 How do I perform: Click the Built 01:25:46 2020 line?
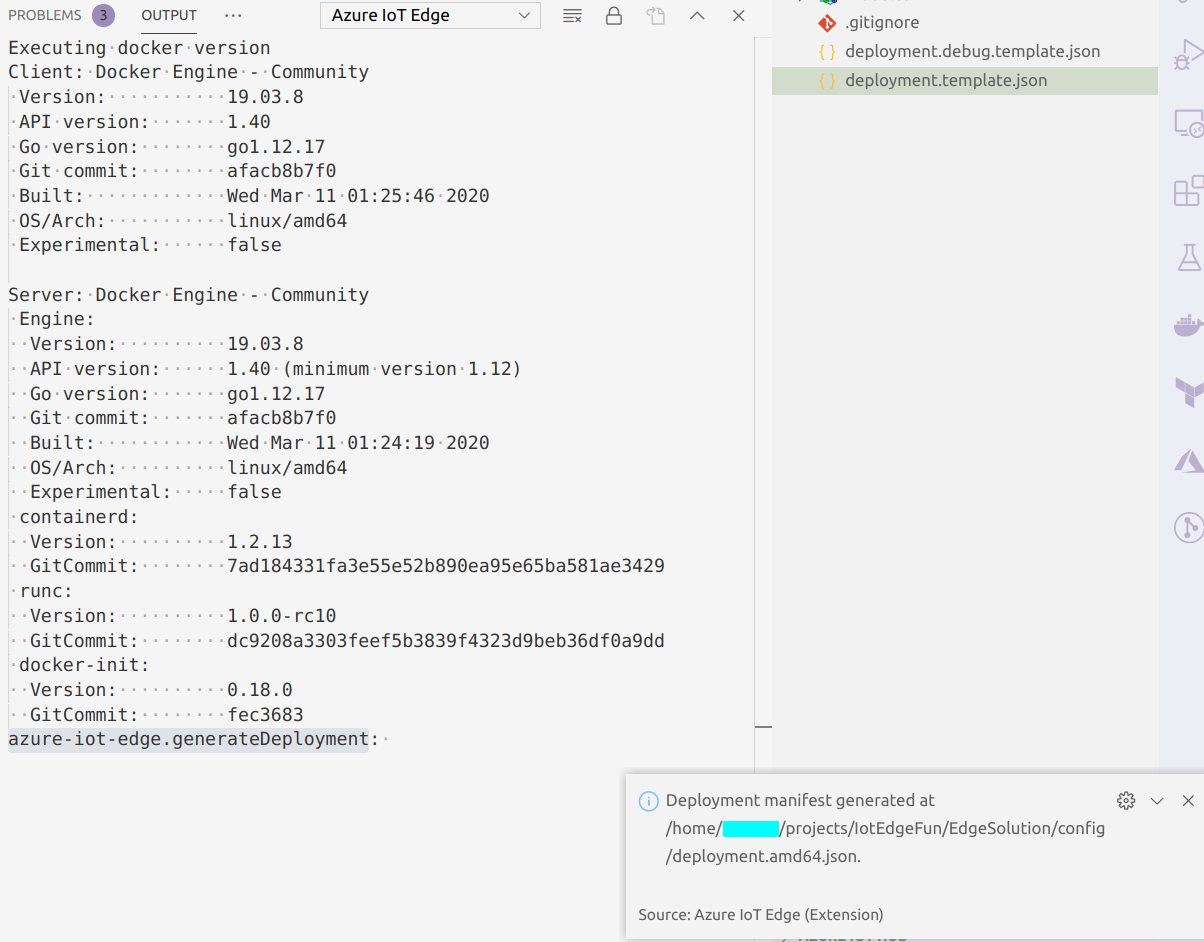pyautogui.click(x=254, y=196)
